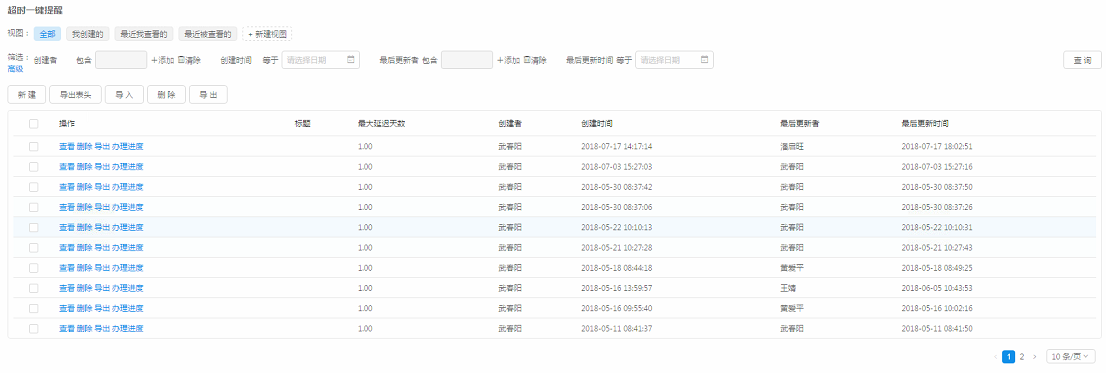Viewport: 1106px width, 373px height.
Task: Click the timestamp 2018-05-16 10:02:16
Action: (937, 308)
